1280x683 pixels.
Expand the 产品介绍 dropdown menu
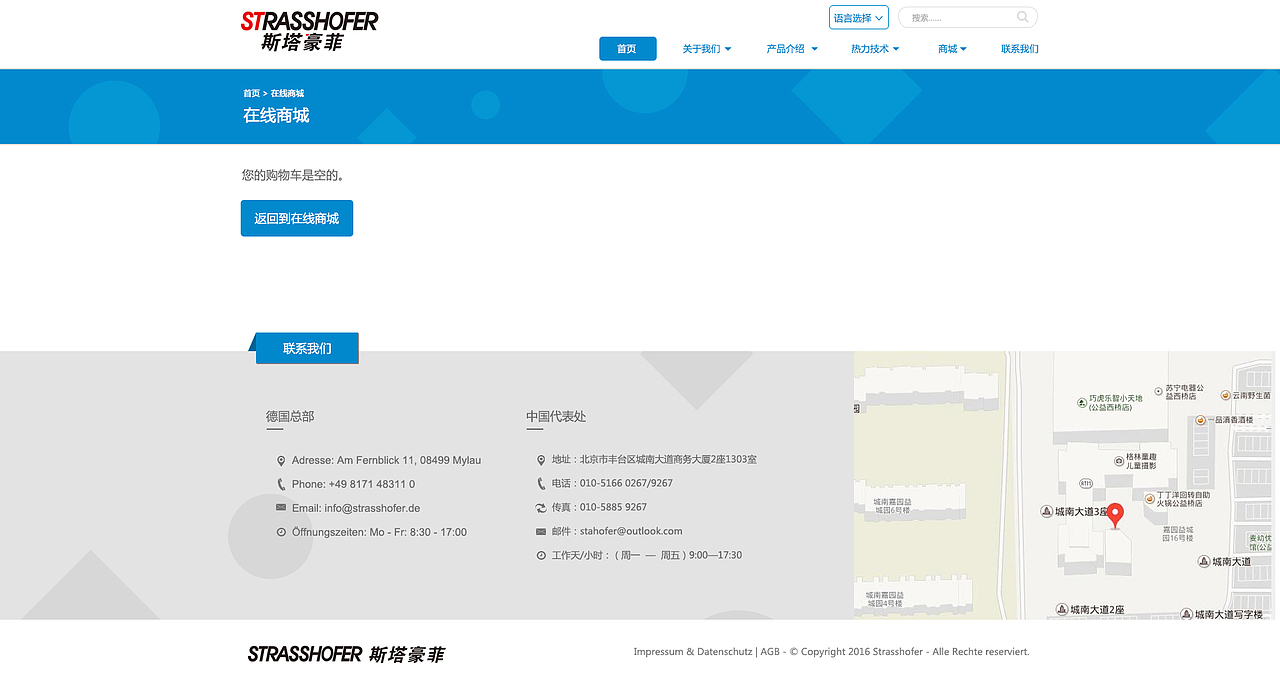tap(791, 48)
